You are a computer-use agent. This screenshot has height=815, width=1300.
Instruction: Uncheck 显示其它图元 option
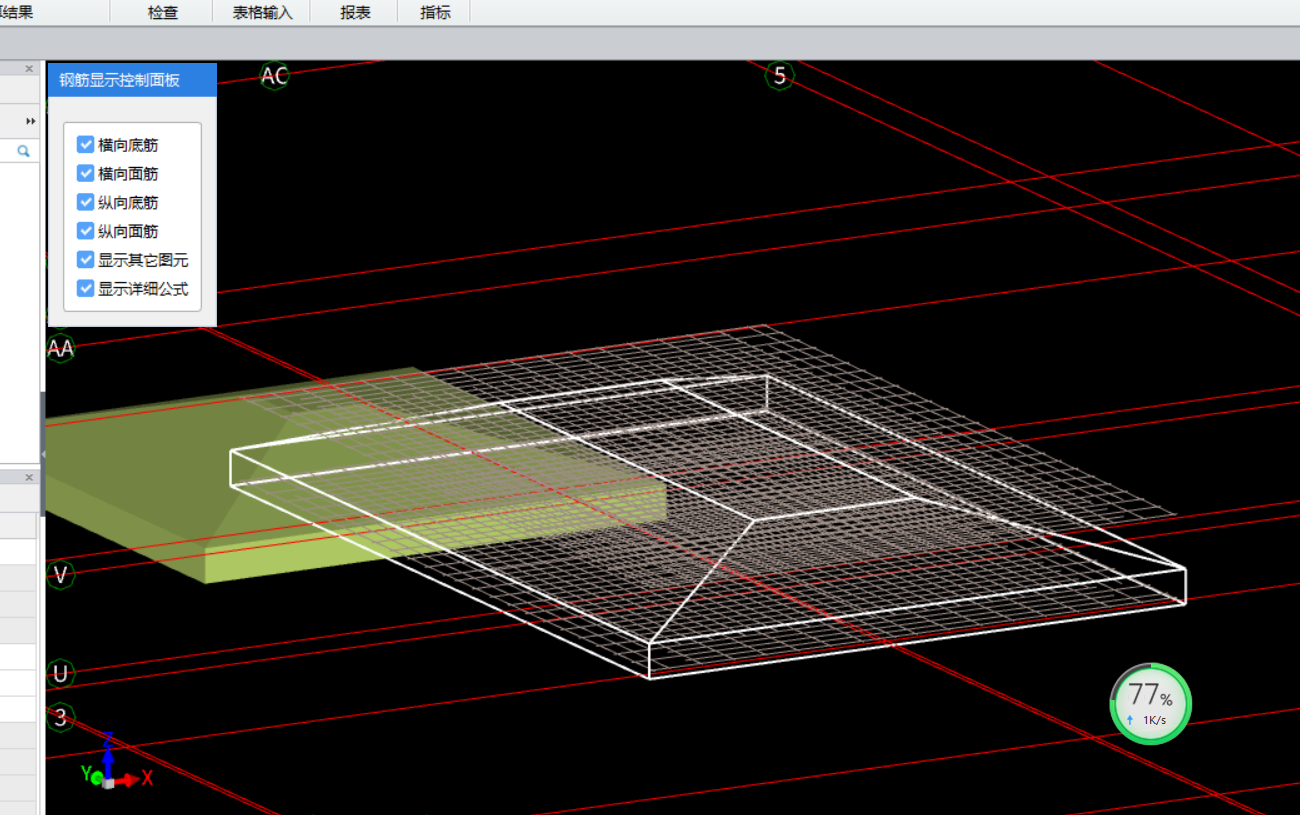[86, 260]
